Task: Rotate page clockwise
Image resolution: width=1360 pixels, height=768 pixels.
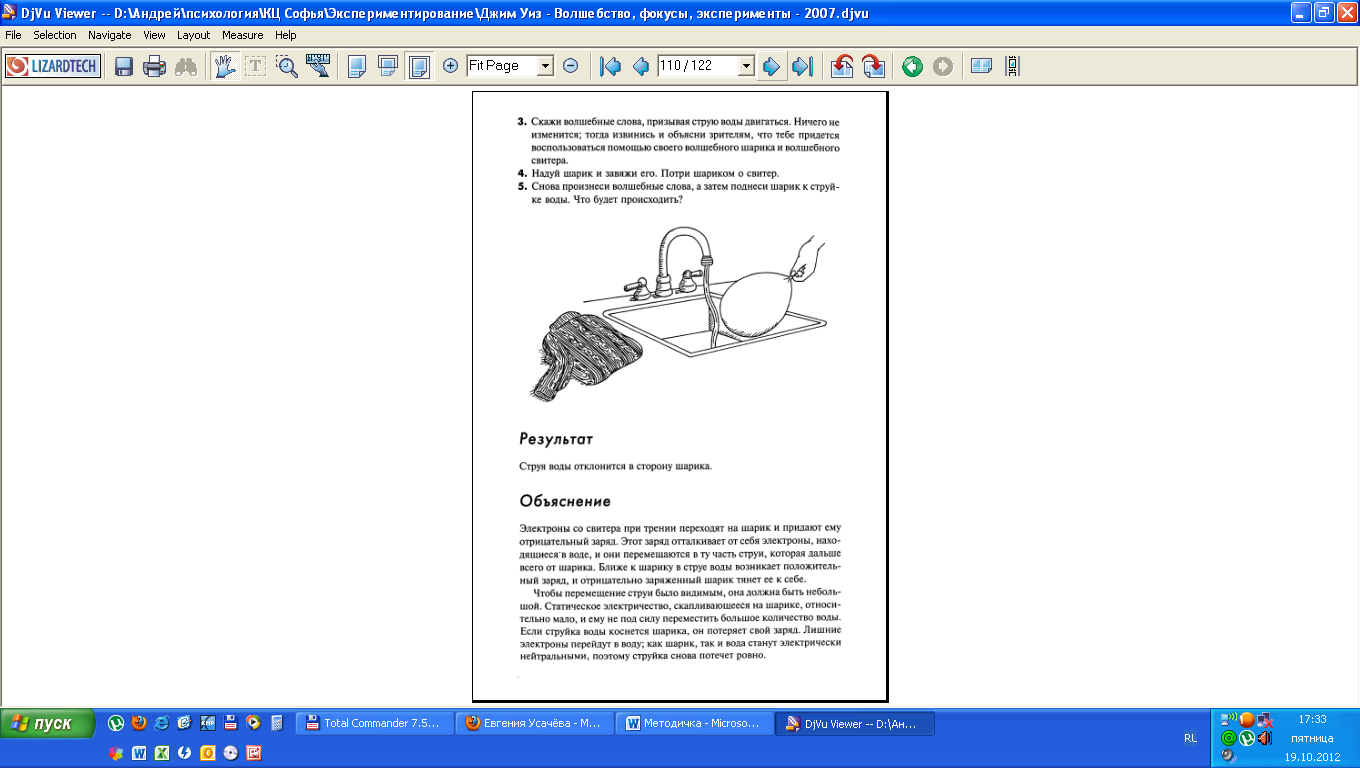Action: [x=873, y=66]
